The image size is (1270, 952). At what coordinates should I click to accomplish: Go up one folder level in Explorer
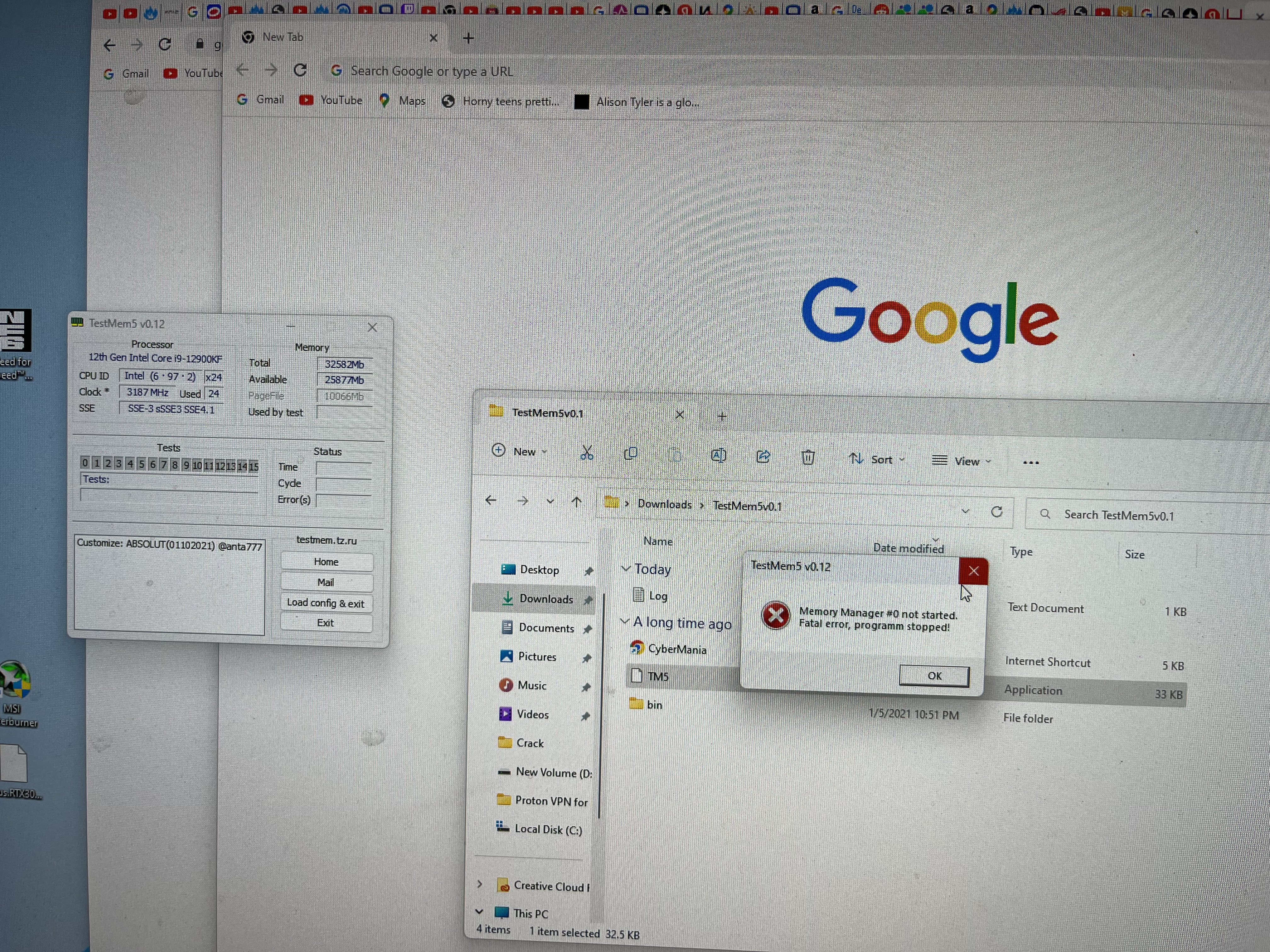576,502
